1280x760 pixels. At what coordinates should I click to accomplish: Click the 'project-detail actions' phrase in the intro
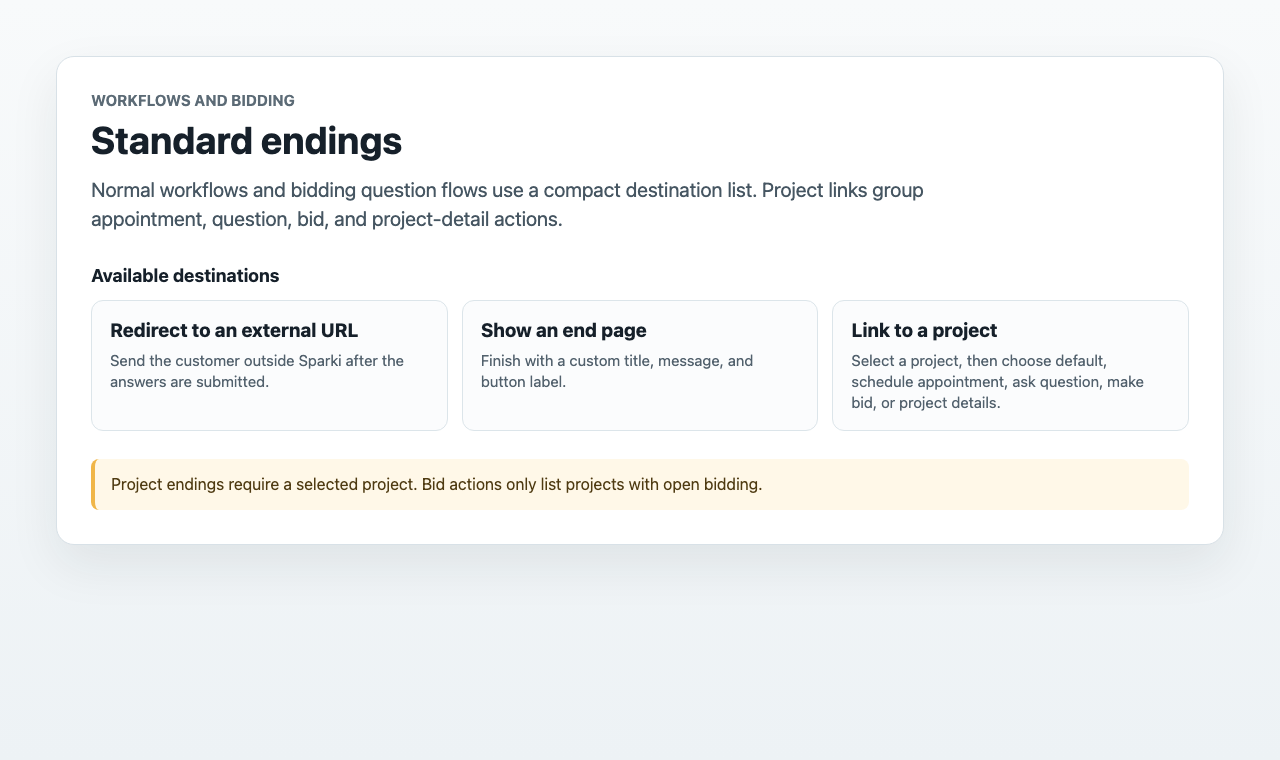click(467, 219)
